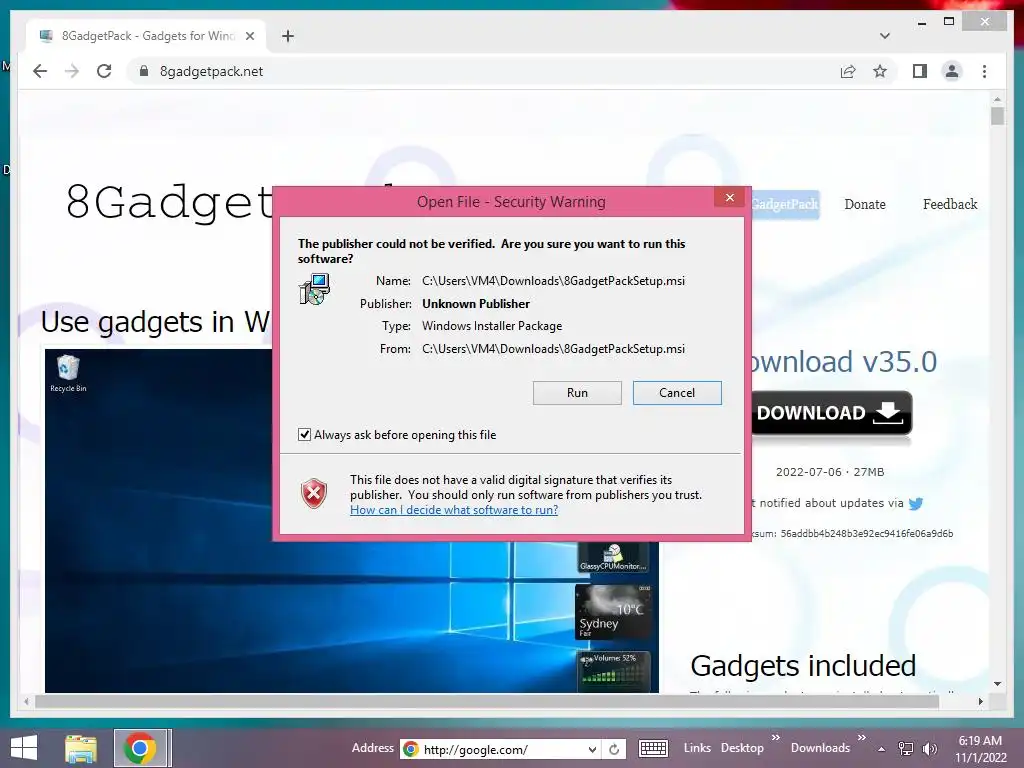The image size is (1024, 768).
Task: Click the 'Download v35.0' heading
Action: point(842,362)
